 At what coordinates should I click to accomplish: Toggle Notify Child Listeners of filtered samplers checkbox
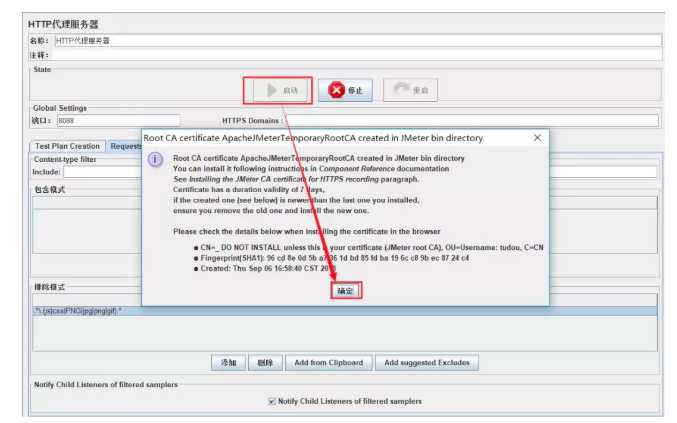(x=272, y=401)
